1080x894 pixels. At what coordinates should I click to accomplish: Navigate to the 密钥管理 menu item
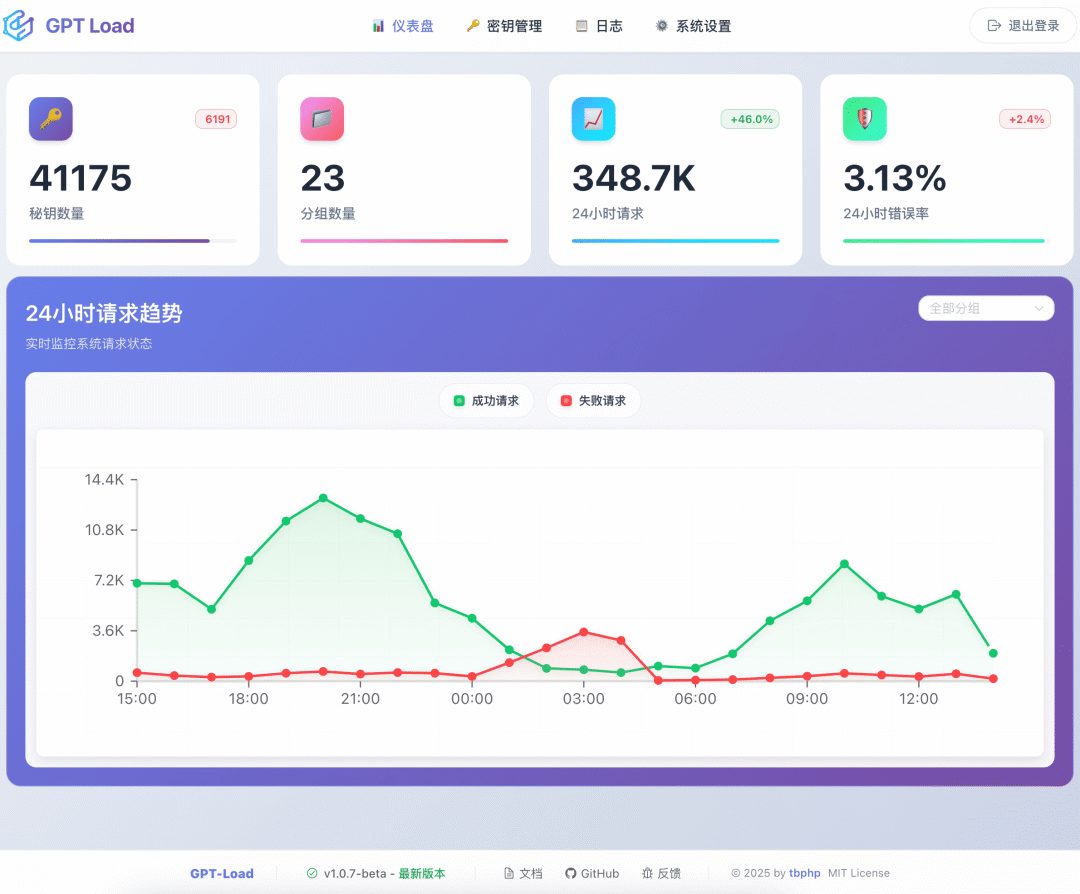coord(504,26)
